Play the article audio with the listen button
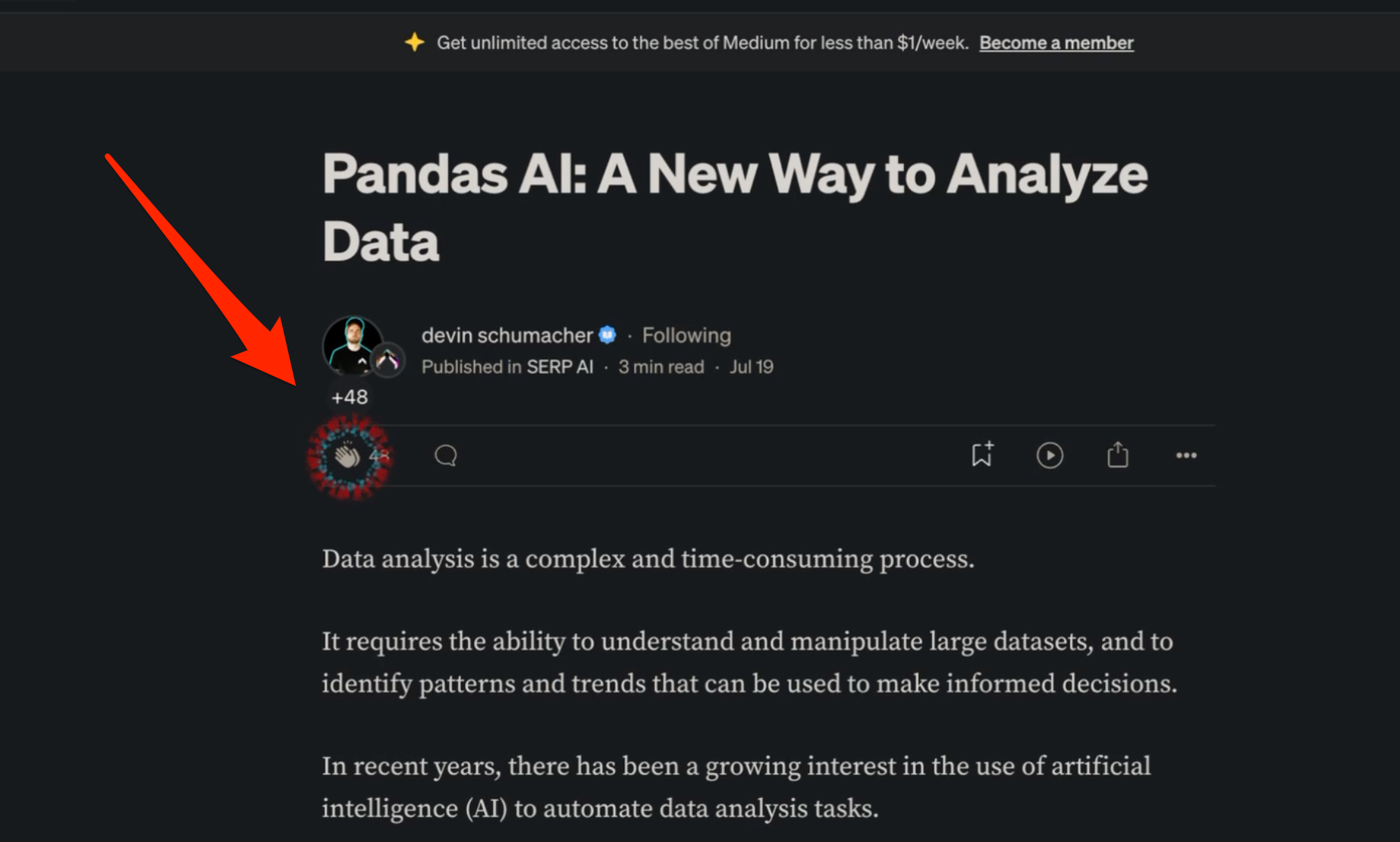Screen dimensions: 1400x842 (1050, 455)
